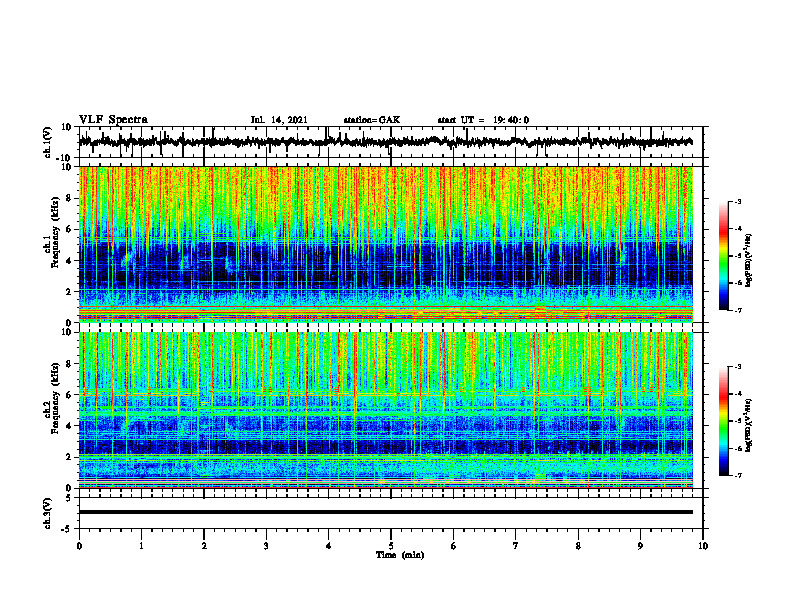Click the log(PSD) label beside ch.2 color scale
The width and height of the screenshot is (792, 612).
coord(748,425)
